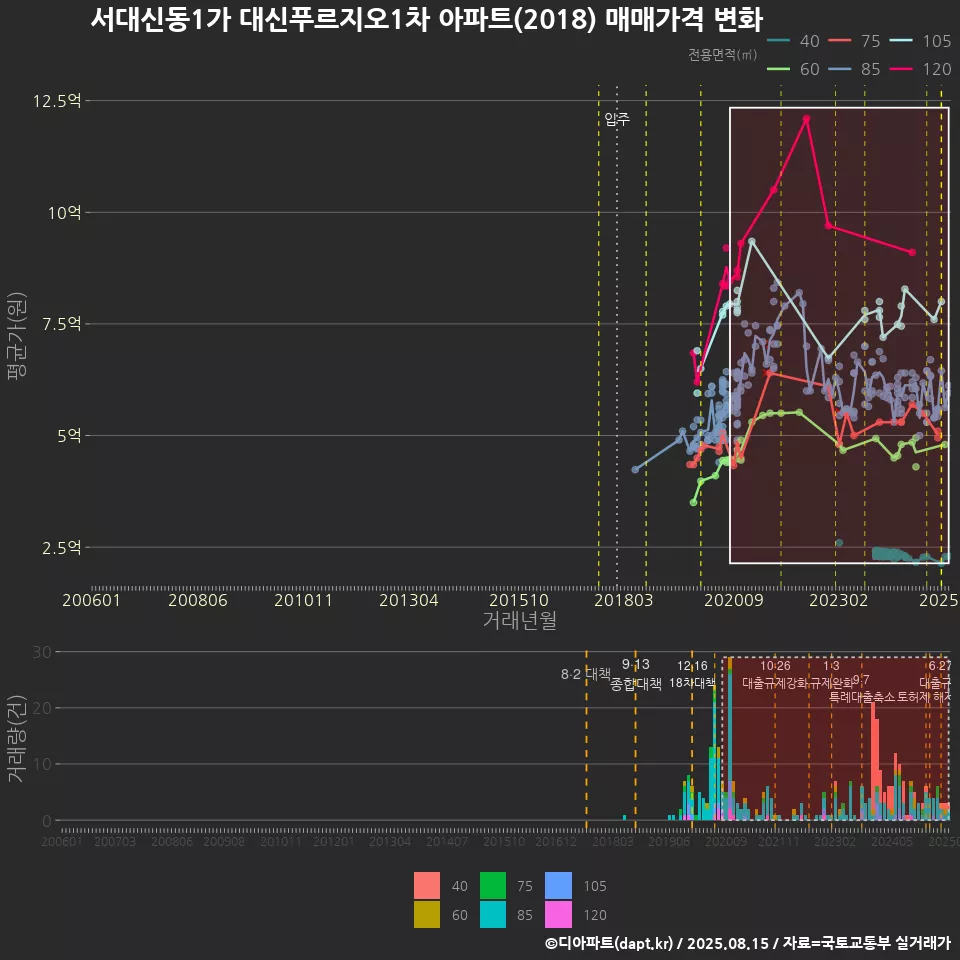960x960 pixels.
Task: Click the 10·26 대출규제강화 policy marker label
Action: coord(775,674)
